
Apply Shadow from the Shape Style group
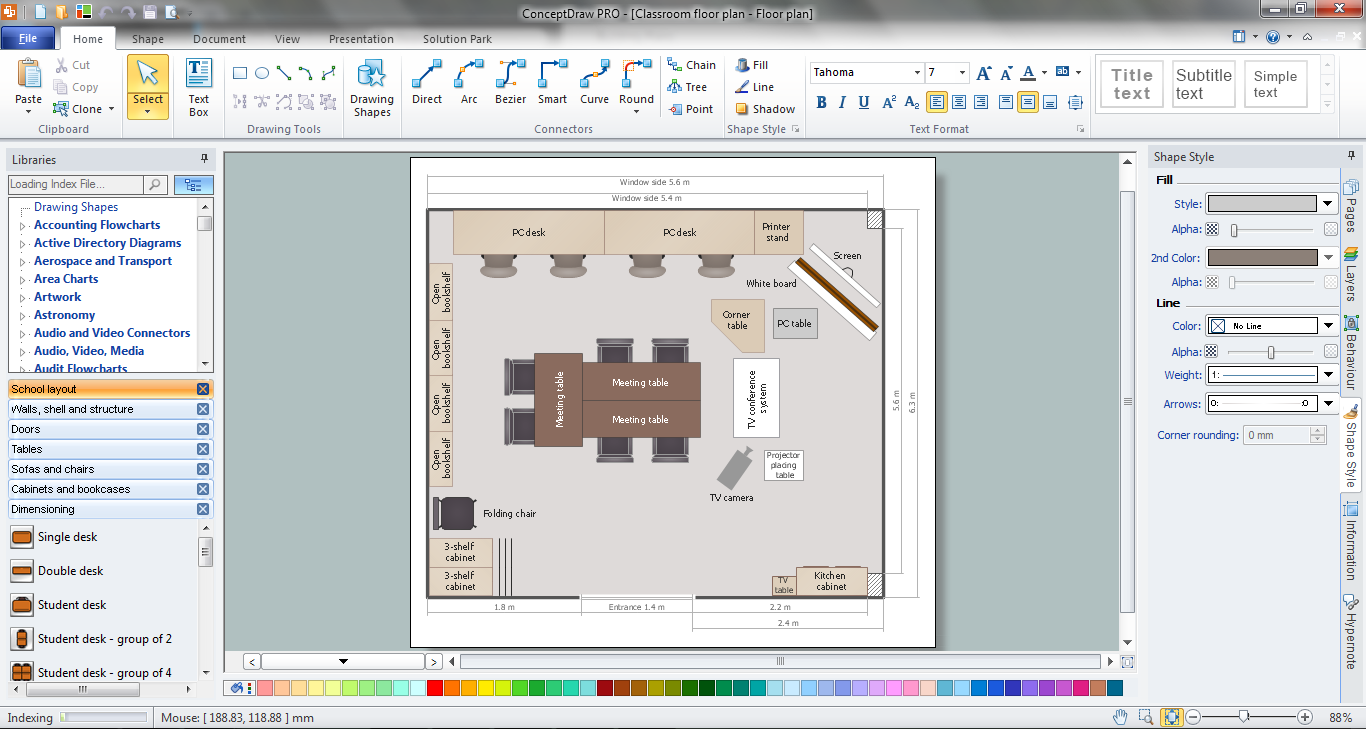coord(763,109)
